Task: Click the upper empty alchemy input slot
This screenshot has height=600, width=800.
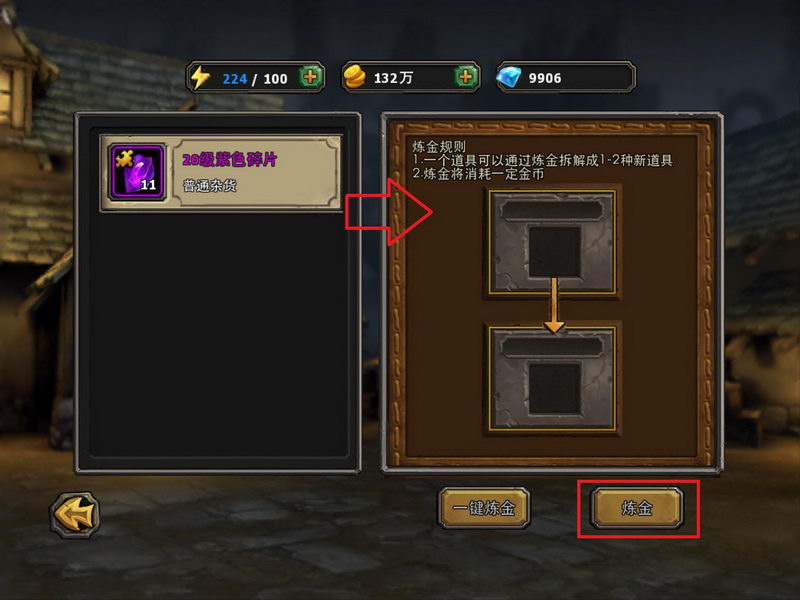Action: click(555, 252)
